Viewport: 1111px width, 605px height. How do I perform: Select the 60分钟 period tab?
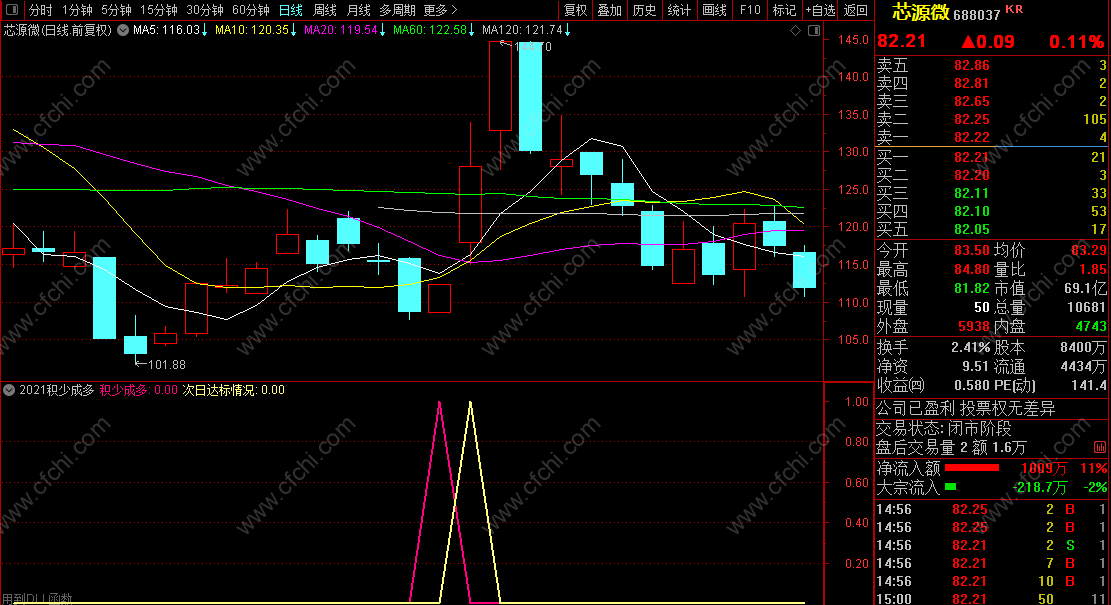point(251,10)
